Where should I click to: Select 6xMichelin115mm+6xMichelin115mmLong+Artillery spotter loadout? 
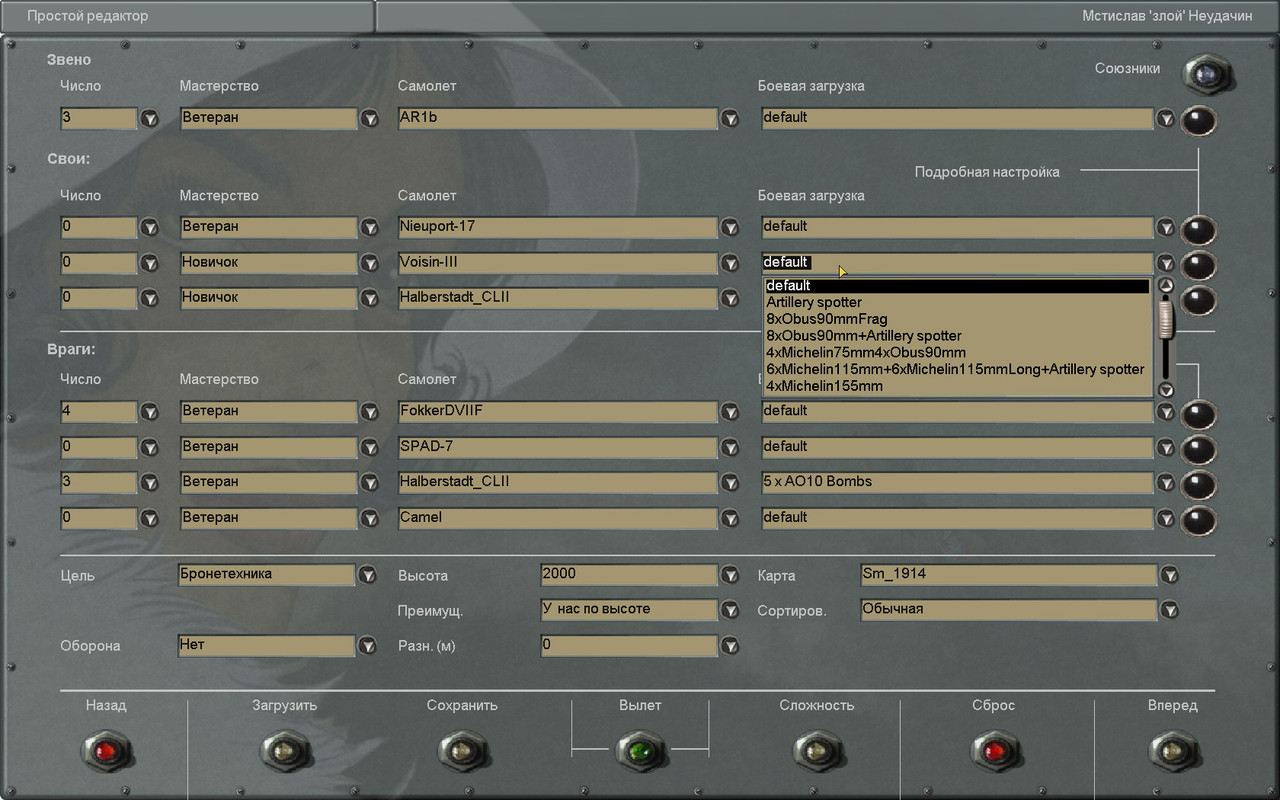955,369
